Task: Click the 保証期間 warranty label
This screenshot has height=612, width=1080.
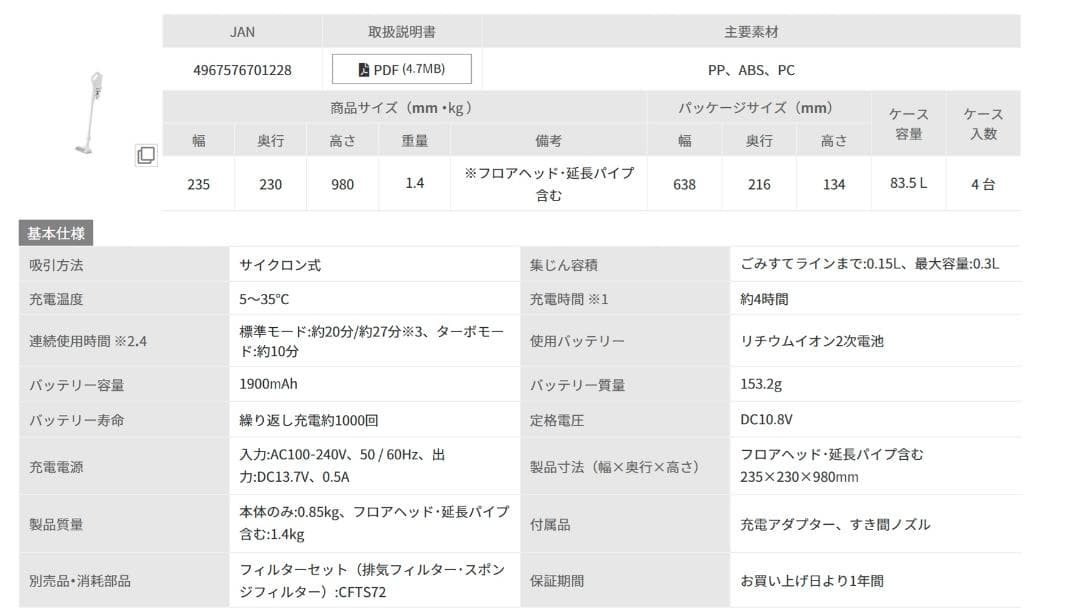Action: (557, 580)
